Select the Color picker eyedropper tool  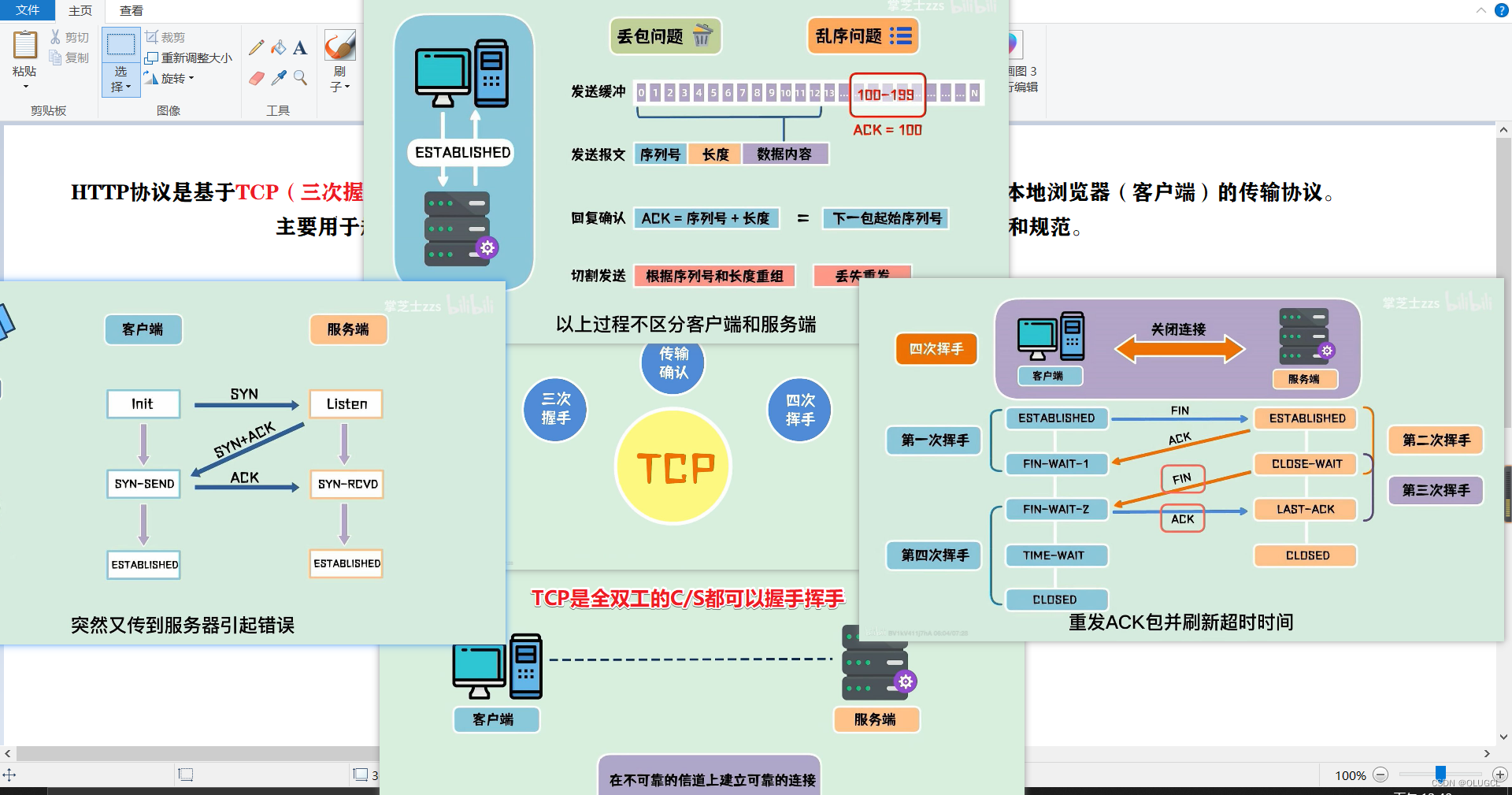click(278, 77)
